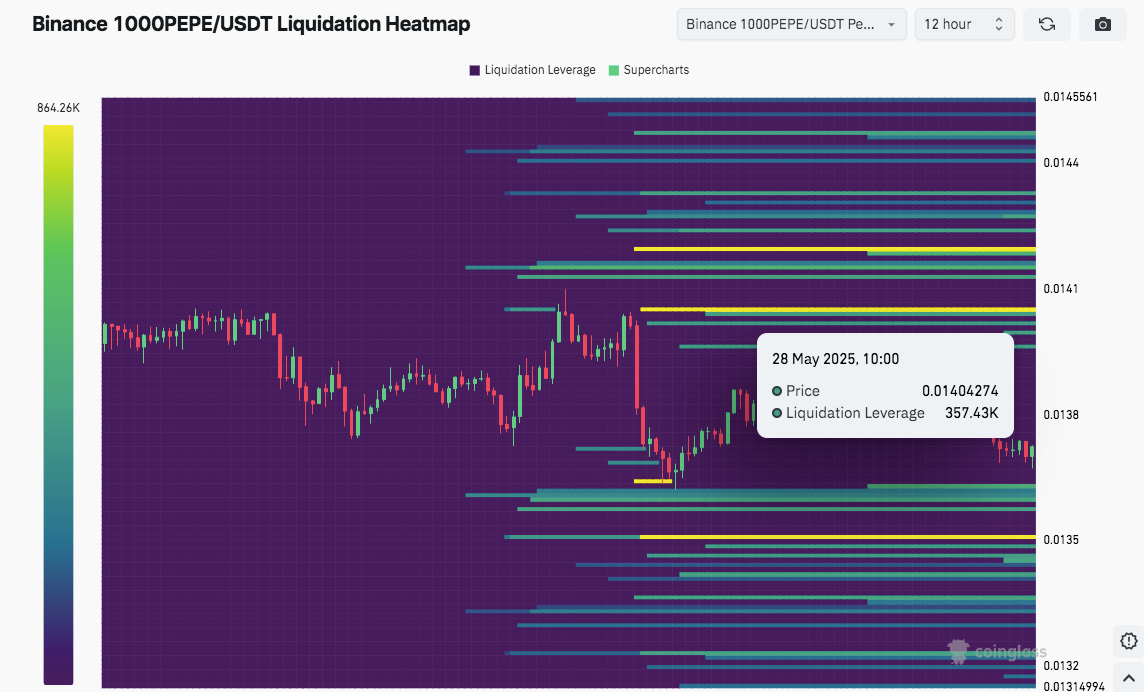
Task: Click the 864.26K scale maximum label
Action: (58, 108)
